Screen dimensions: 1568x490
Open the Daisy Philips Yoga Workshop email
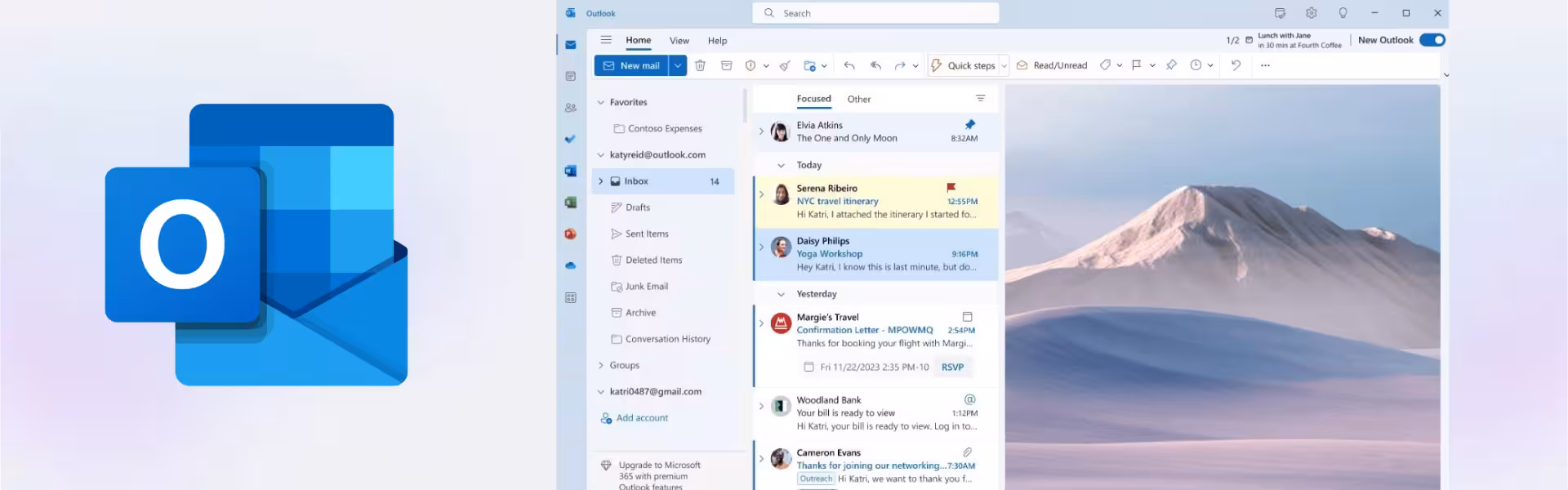pyautogui.click(x=876, y=254)
